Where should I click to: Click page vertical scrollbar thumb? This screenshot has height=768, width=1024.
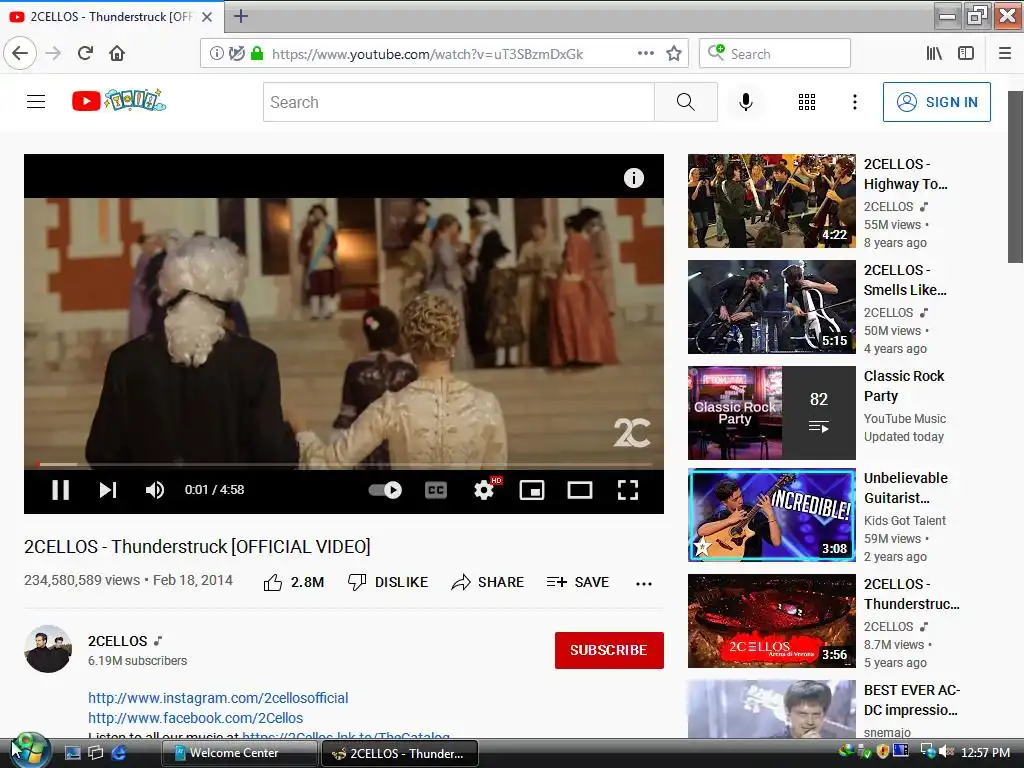(1015, 176)
